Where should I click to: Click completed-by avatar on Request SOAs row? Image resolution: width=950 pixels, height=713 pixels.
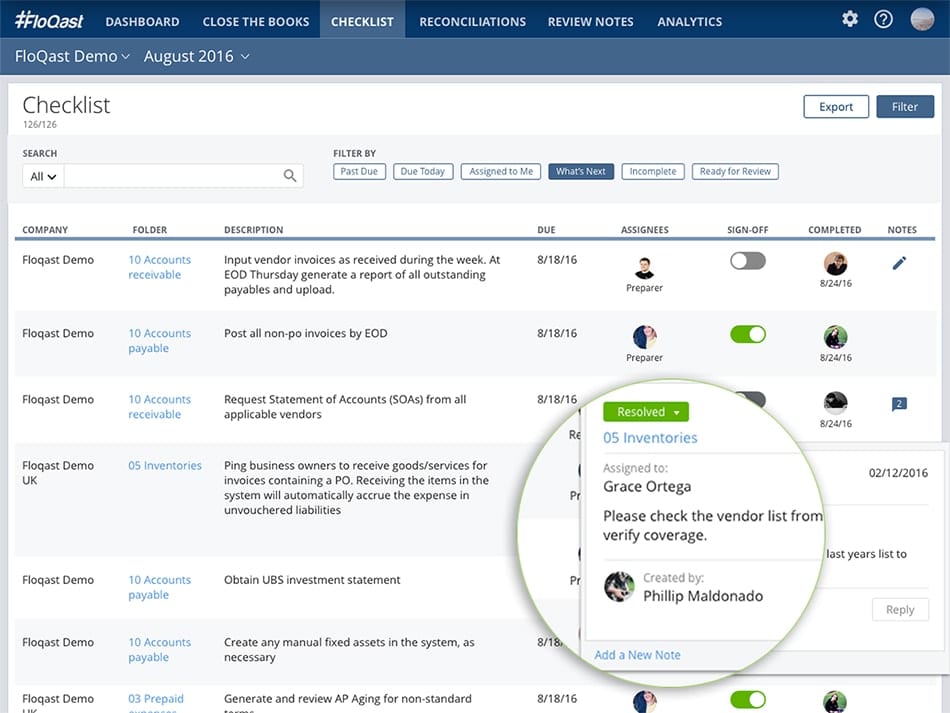835,403
